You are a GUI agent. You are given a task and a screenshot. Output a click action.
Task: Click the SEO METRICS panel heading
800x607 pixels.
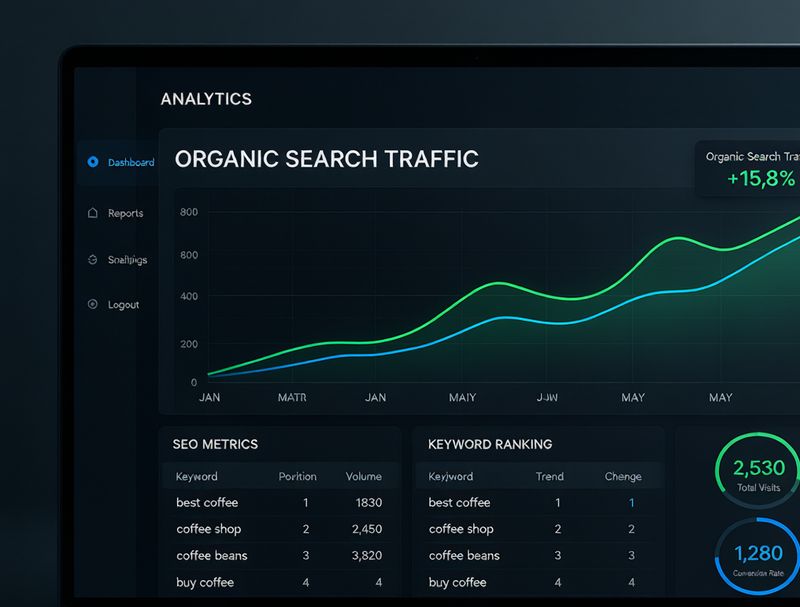(x=215, y=444)
